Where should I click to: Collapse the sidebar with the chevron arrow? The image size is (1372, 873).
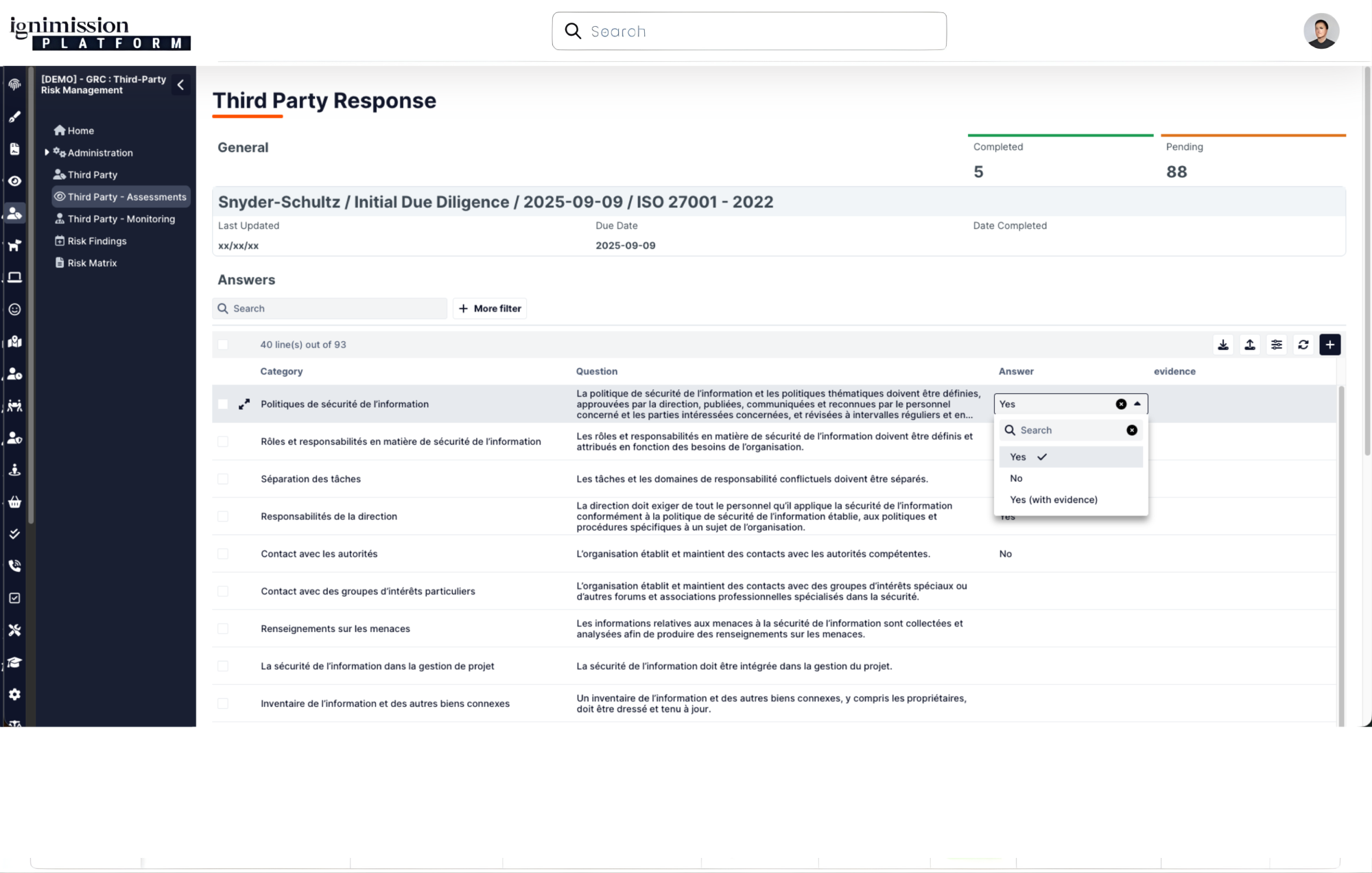point(180,84)
